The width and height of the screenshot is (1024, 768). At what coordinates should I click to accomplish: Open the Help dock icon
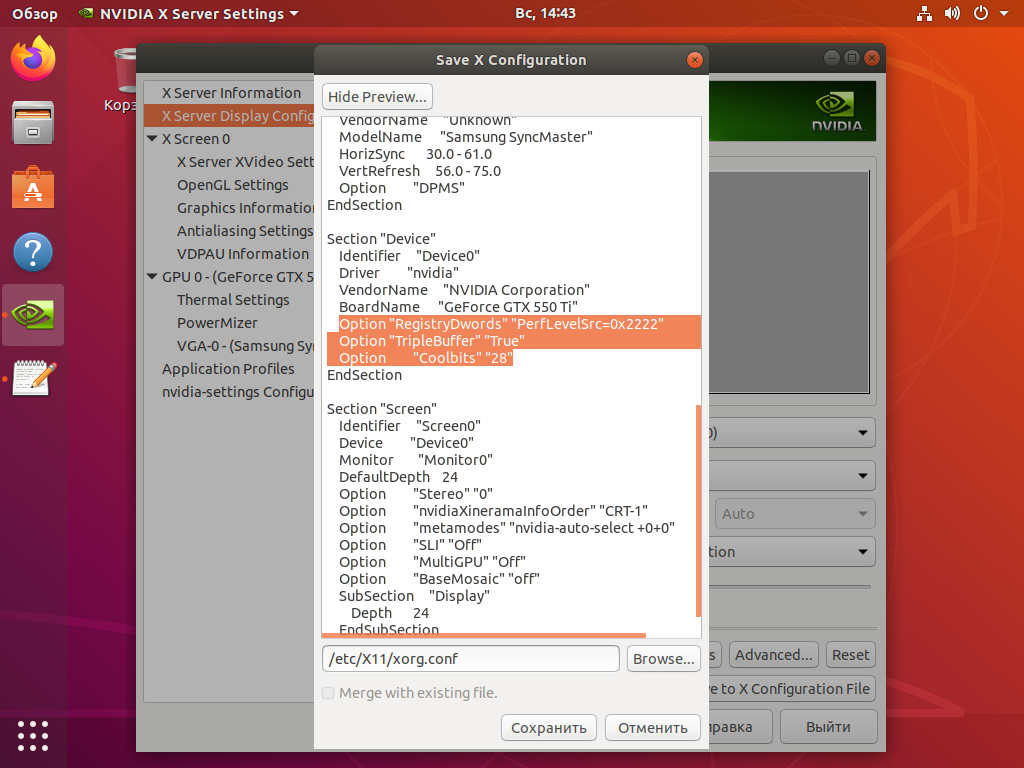click(x=33, y=251)
